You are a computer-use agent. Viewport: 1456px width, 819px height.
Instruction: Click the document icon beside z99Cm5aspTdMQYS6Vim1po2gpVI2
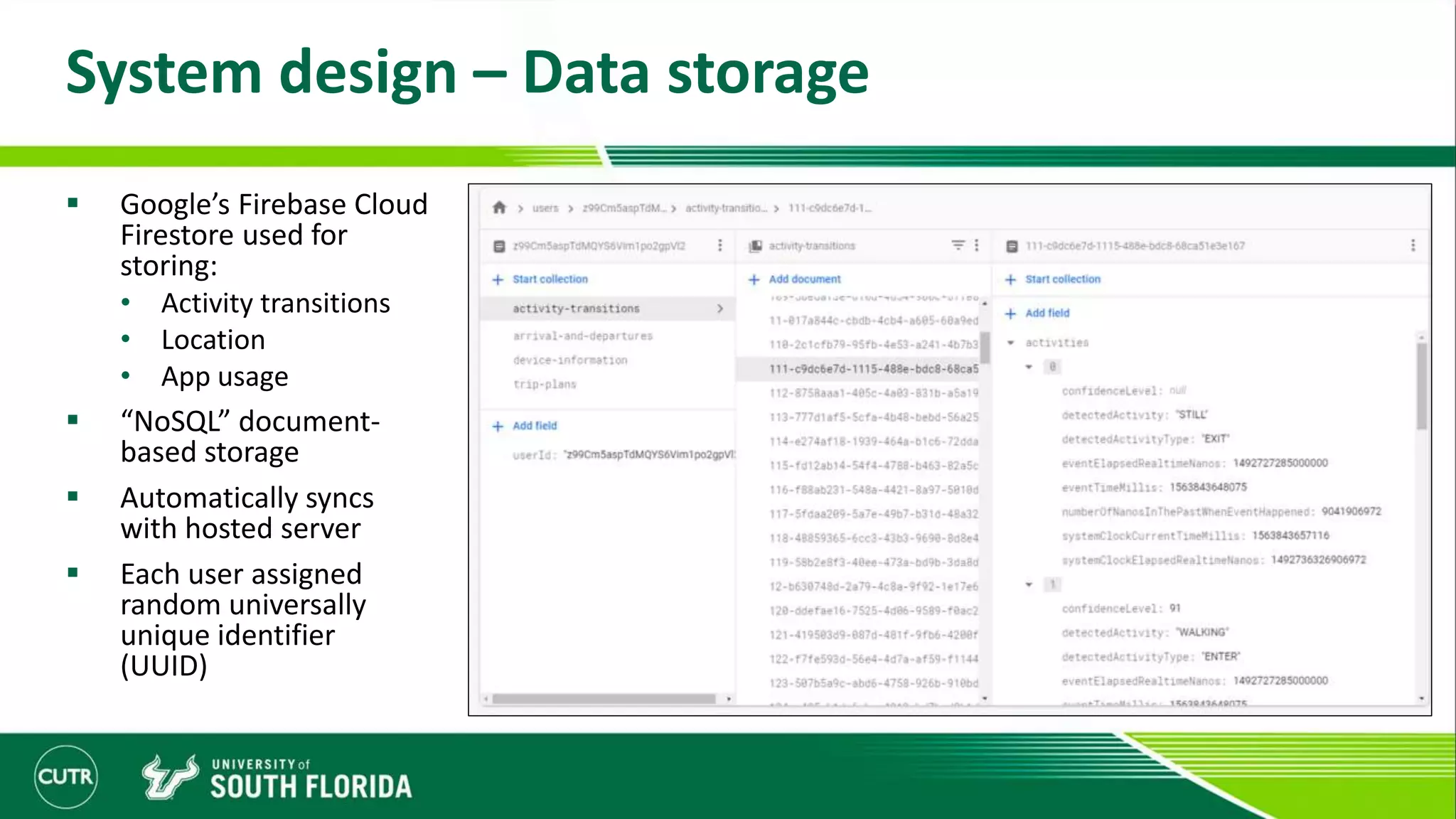pos(499,246)
